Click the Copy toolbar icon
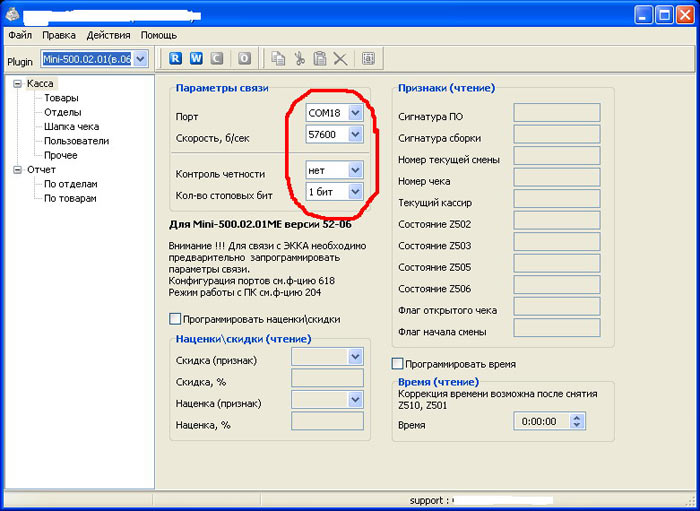This screenshot has height=511, width=700. 278,59
